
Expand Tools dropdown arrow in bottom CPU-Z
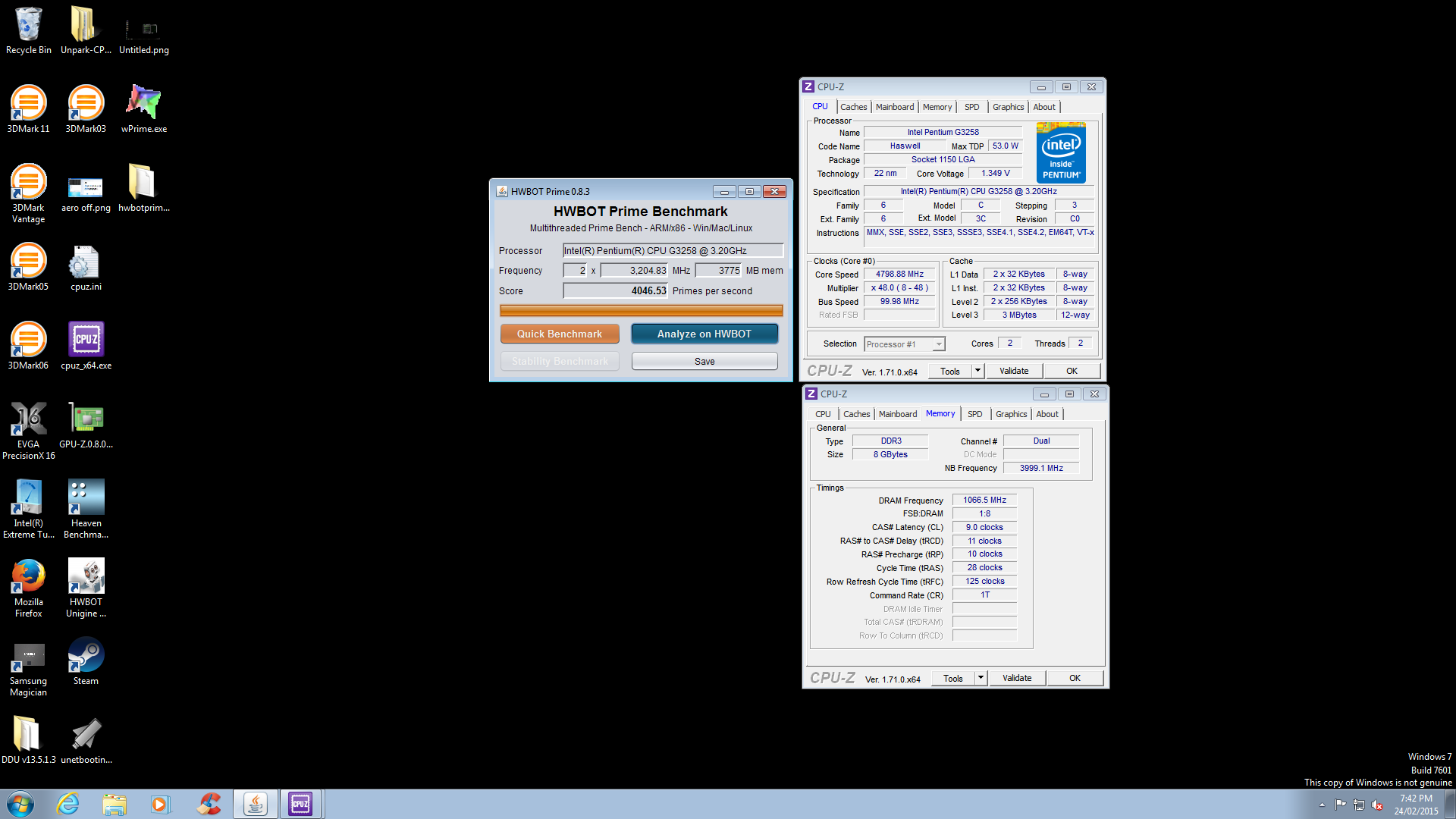coord(981,678)
